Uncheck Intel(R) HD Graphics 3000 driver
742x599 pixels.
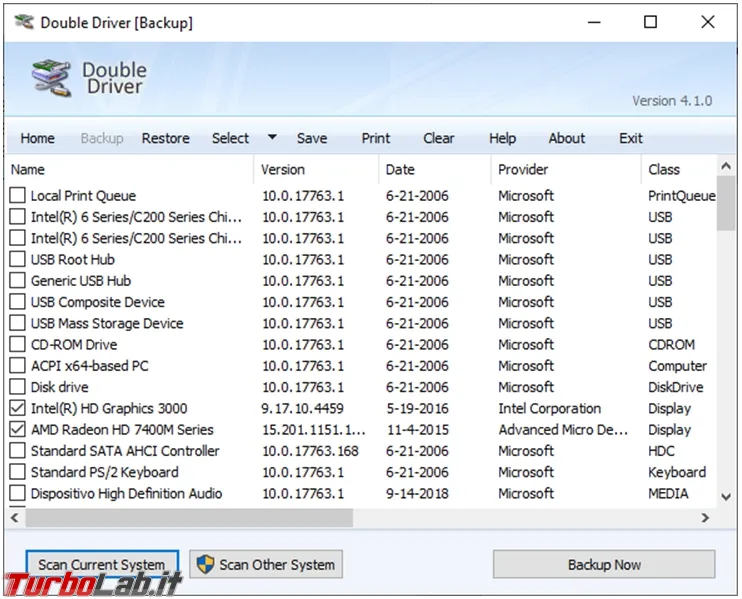[x=18, y=408]
